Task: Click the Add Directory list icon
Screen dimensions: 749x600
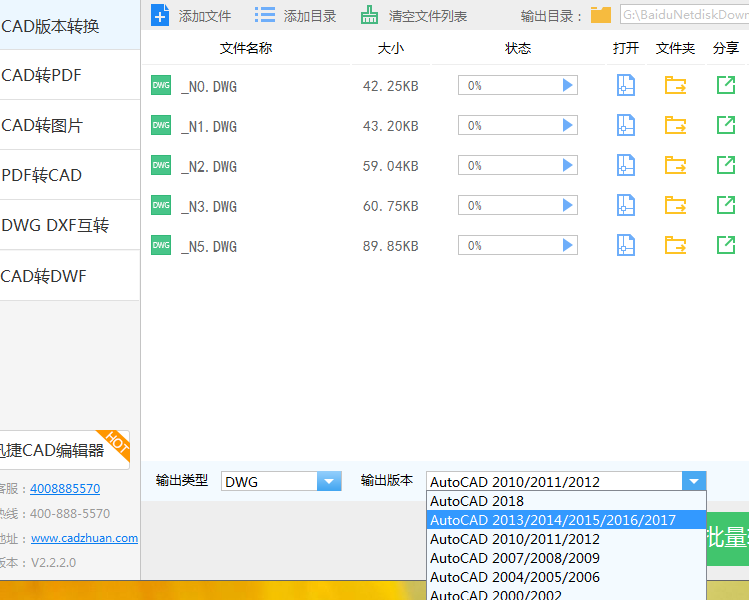Action: [x=265, y=15]
